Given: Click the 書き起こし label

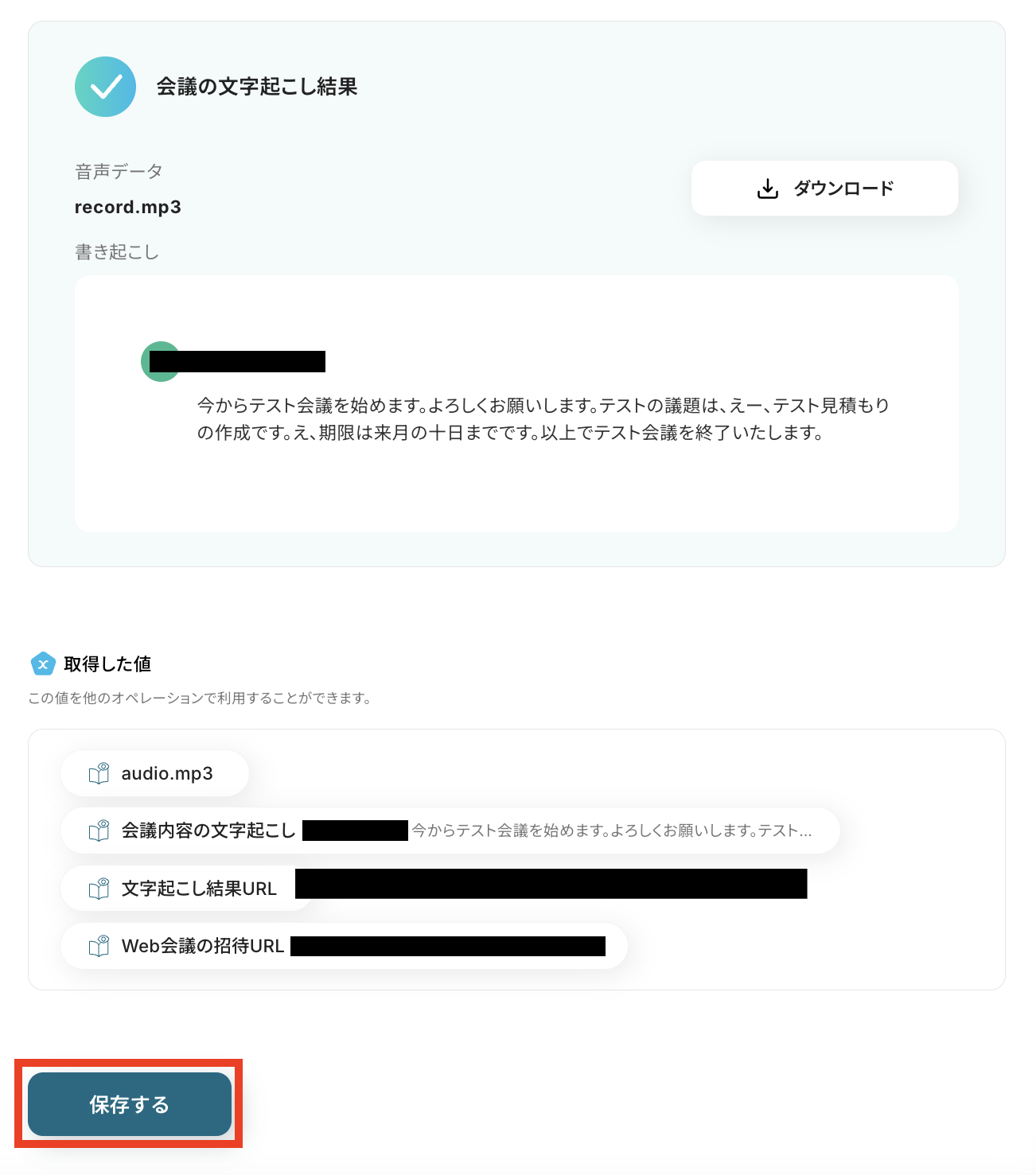Looking at the screenshot, I should (x=117, y=252).
